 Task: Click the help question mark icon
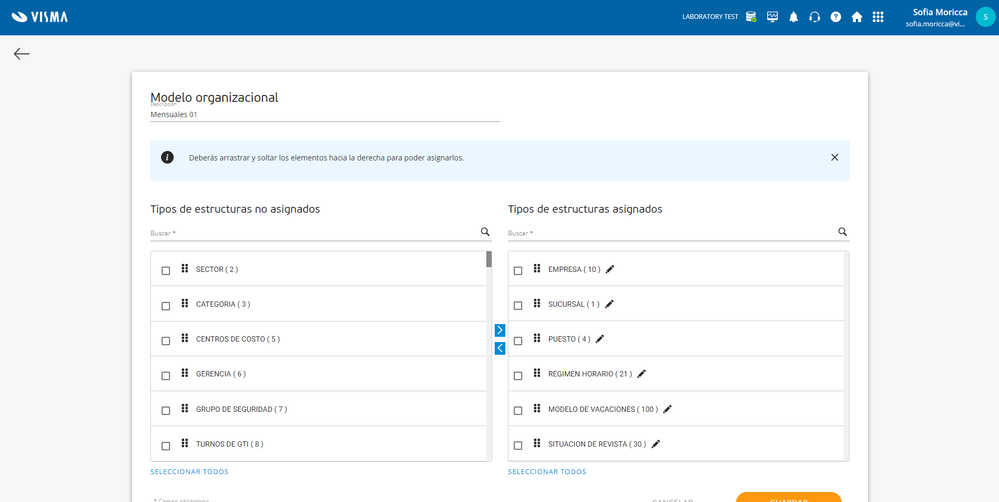836,17
